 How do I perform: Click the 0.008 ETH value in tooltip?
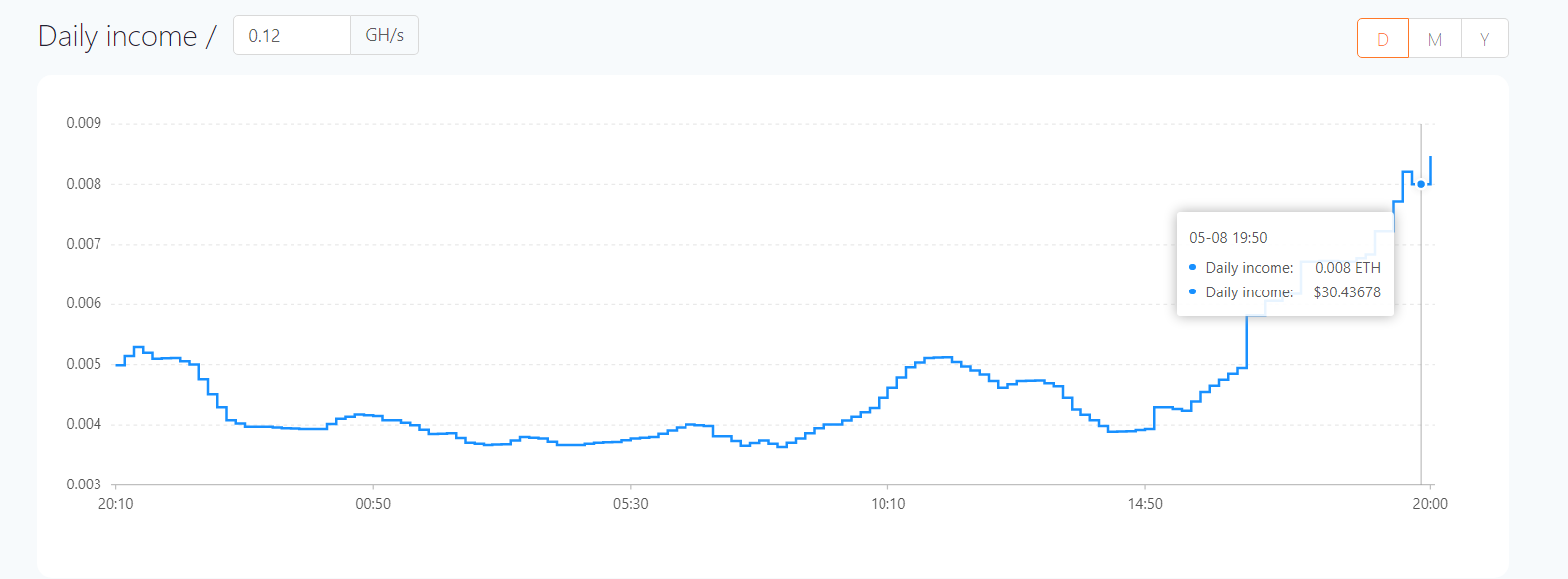click(1348, 268)
